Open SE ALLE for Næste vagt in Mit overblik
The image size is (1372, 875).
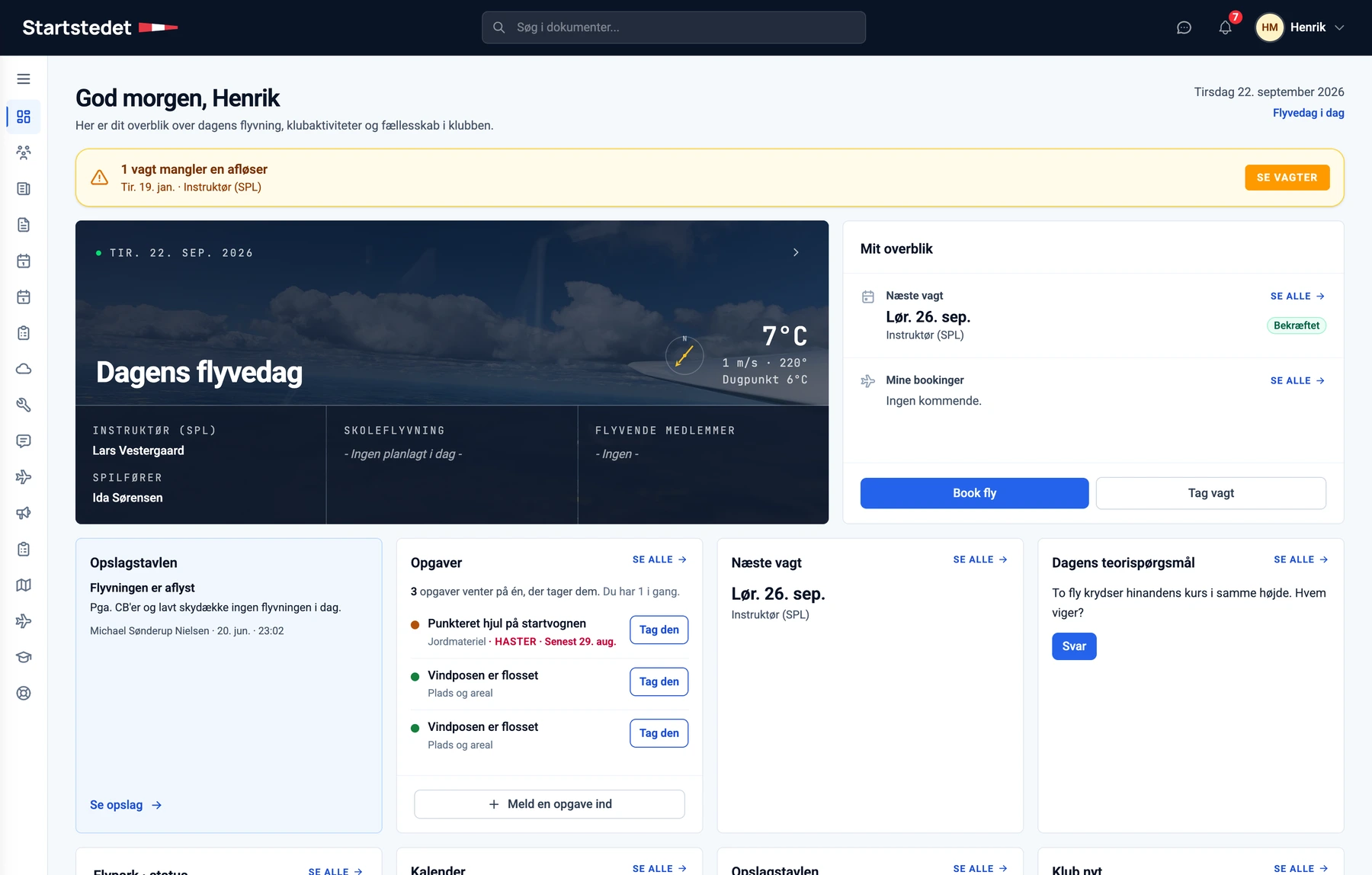[1297, 296]
